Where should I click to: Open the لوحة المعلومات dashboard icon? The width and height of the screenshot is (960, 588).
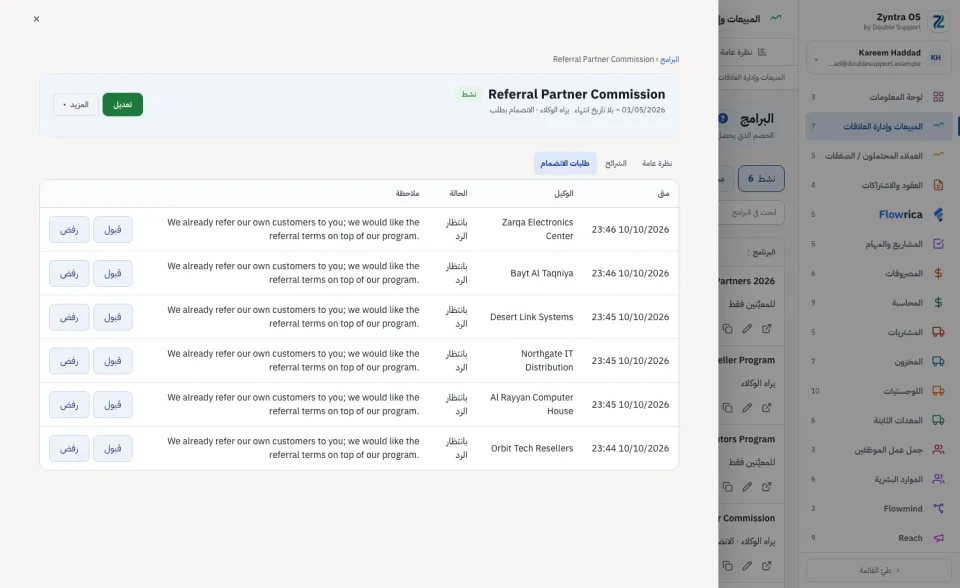click(x=938, y=97)
